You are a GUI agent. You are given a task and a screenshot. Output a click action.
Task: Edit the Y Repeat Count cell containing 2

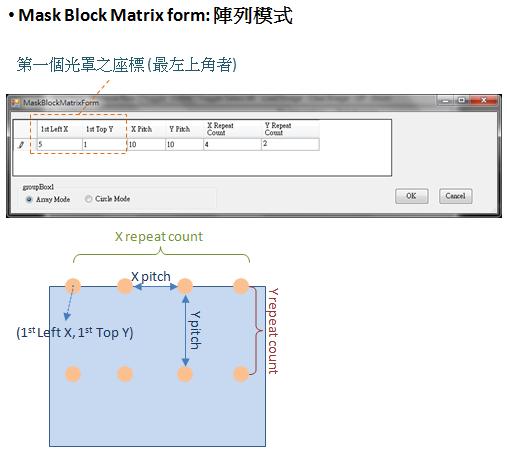click(290, 145)
